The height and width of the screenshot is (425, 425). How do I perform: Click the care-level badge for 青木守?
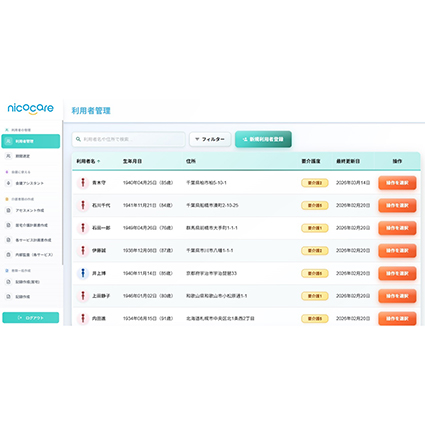click(315, 183)
